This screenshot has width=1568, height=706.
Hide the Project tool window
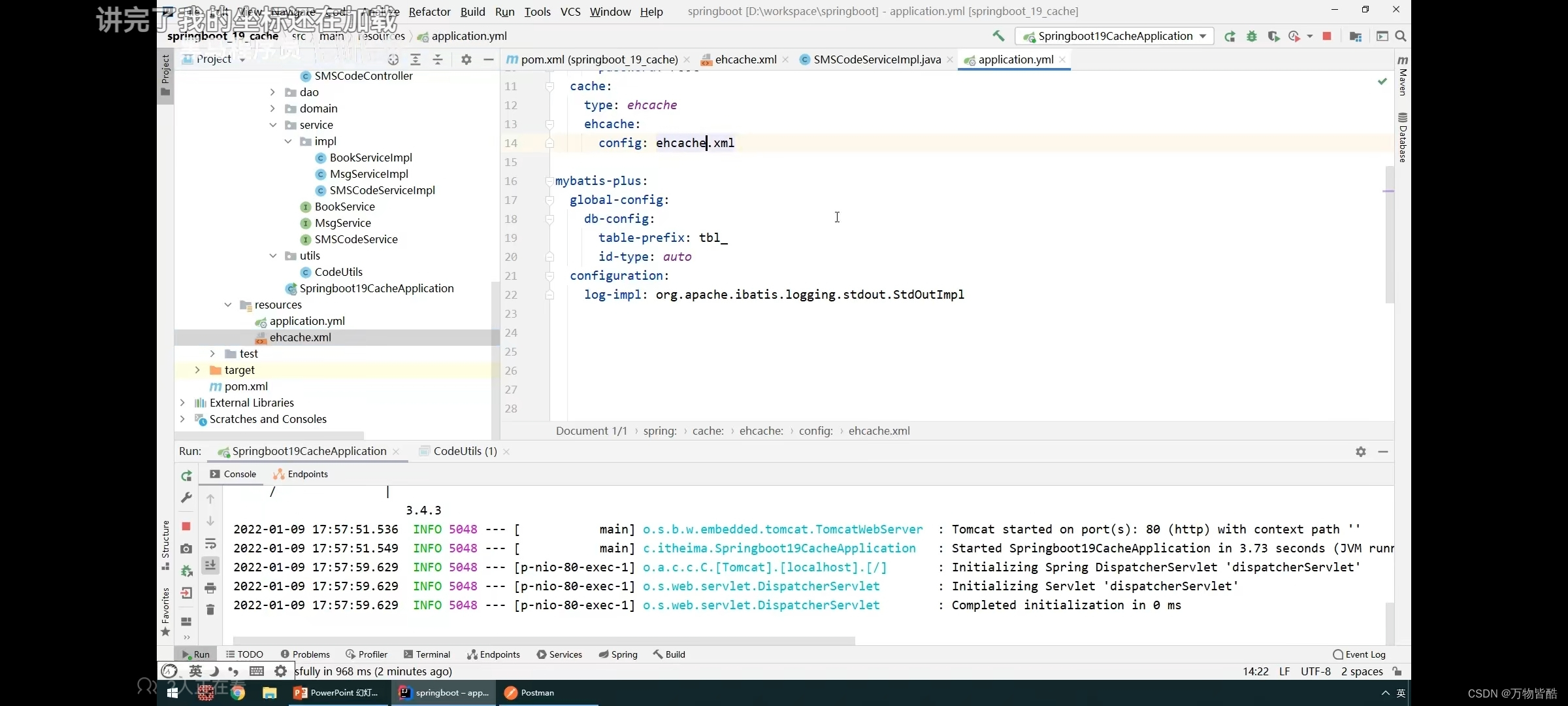(488, 59)
